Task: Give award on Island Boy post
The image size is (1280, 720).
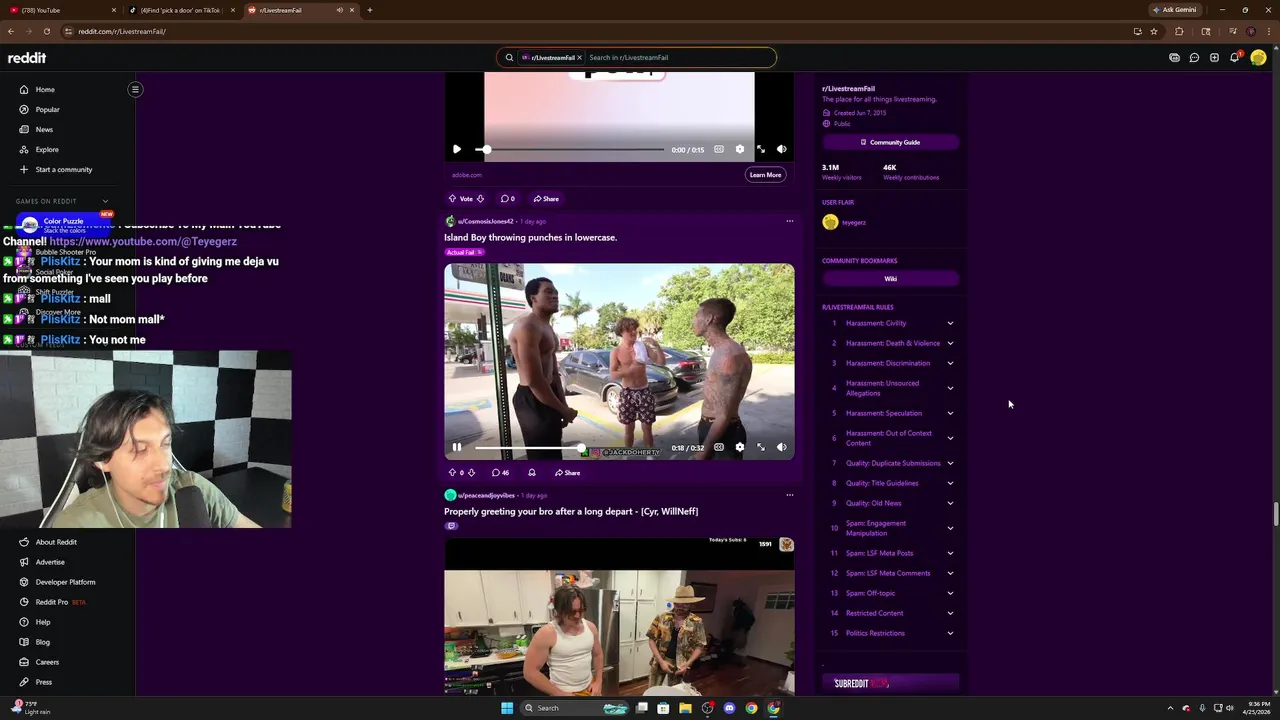Action: click(x=532, y=473)
